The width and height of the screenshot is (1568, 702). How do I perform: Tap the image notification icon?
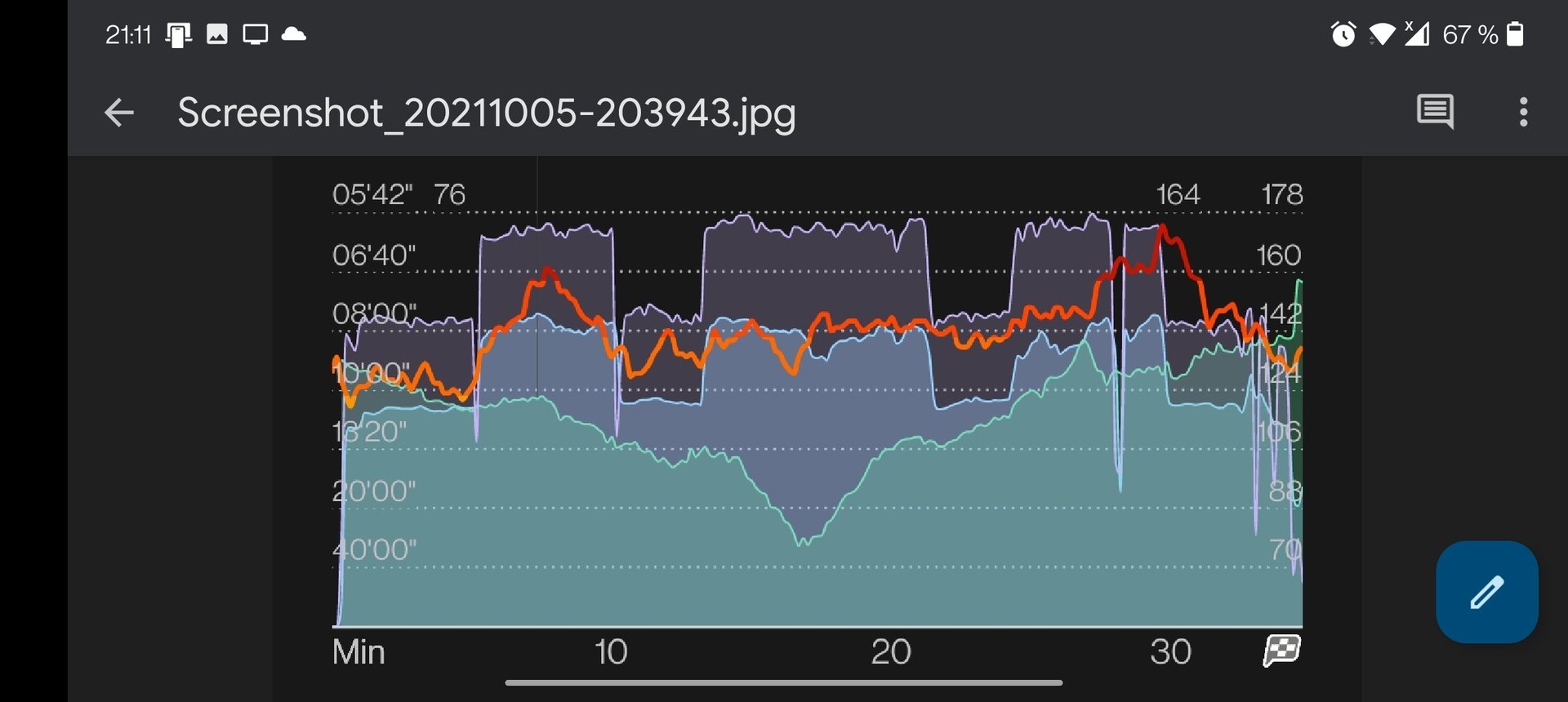(217, 34)
